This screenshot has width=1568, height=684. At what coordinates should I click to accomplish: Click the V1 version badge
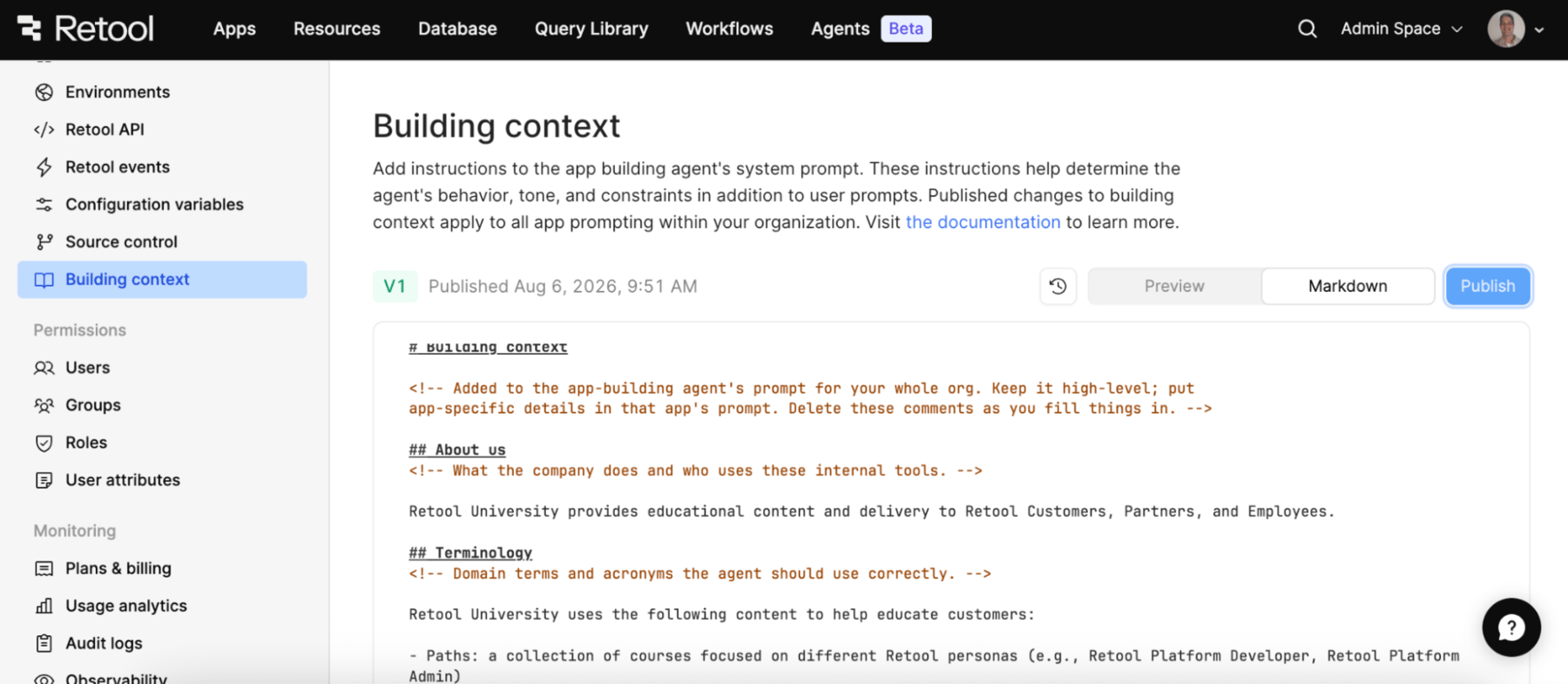[x=395, y=287]
